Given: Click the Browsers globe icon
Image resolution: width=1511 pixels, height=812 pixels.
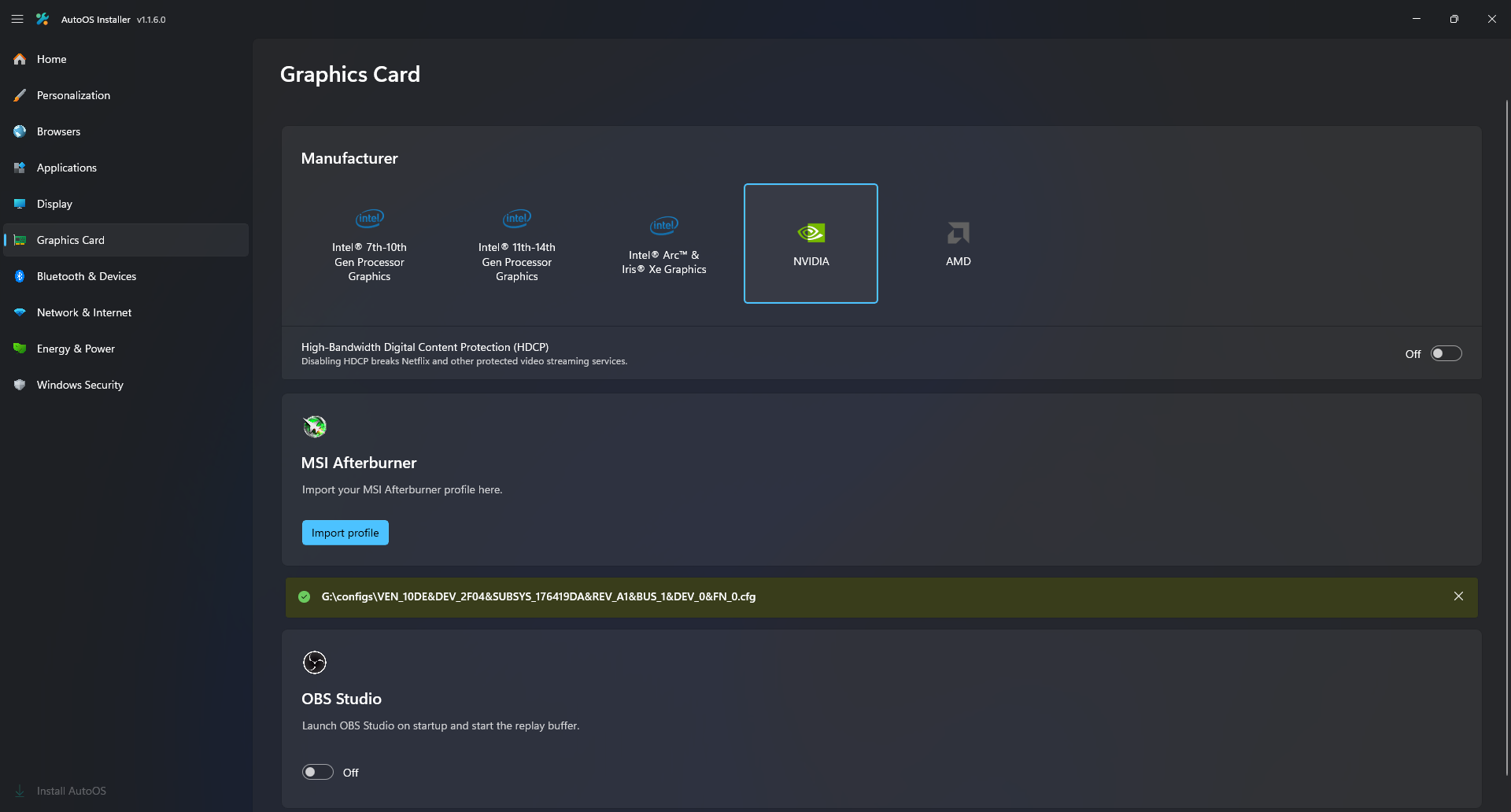Looking at the screenshot, I should 20,131.
